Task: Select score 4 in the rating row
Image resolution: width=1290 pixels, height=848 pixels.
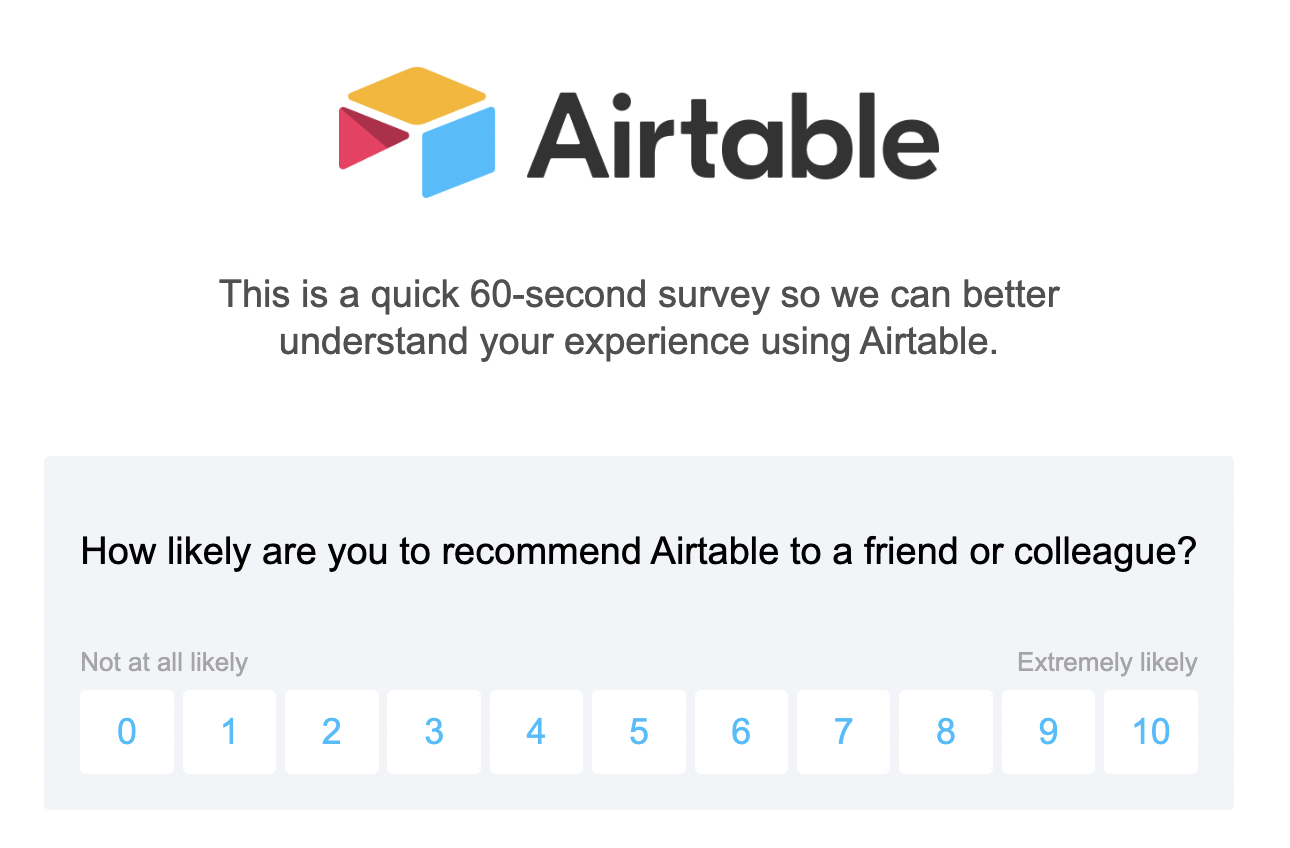Action: [536, 732]
